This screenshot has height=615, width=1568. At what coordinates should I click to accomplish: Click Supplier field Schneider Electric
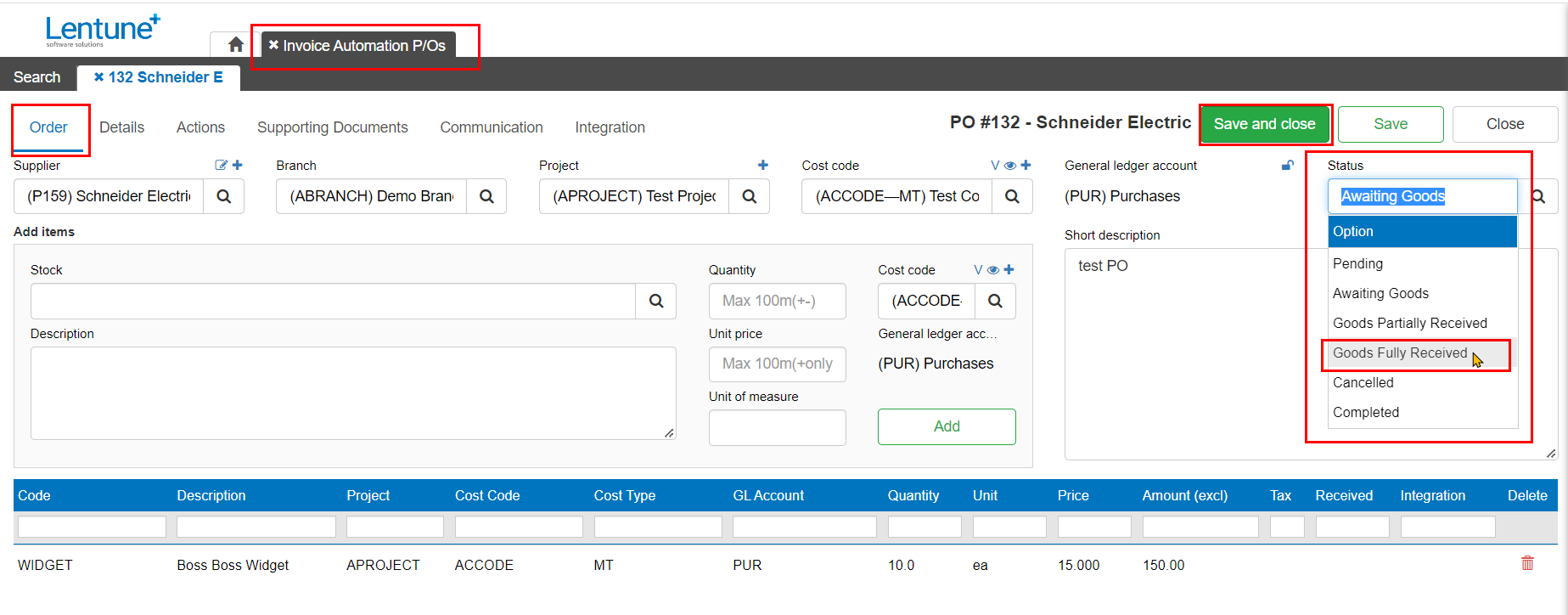pos(109,196)
